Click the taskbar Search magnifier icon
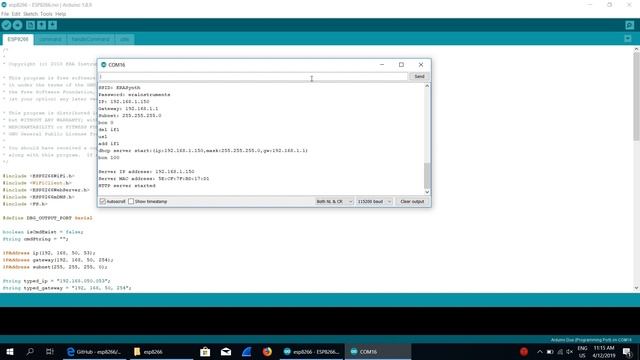 pos(30,352)
